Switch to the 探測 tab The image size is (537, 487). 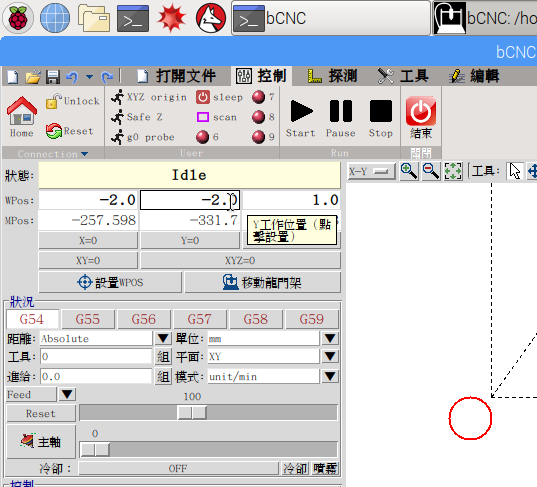pyautogui.click(x=332, y=76)
